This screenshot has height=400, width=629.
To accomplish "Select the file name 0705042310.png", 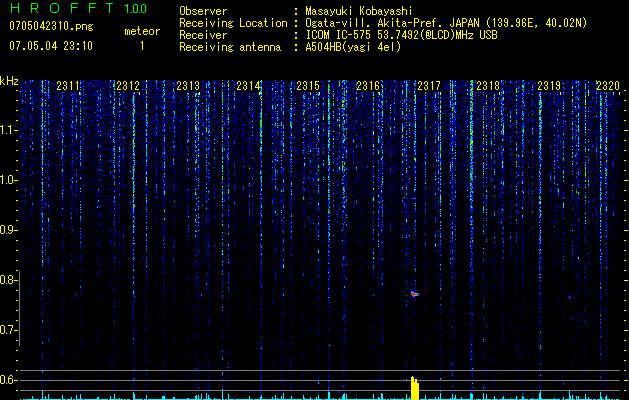I will pos(51,26).
